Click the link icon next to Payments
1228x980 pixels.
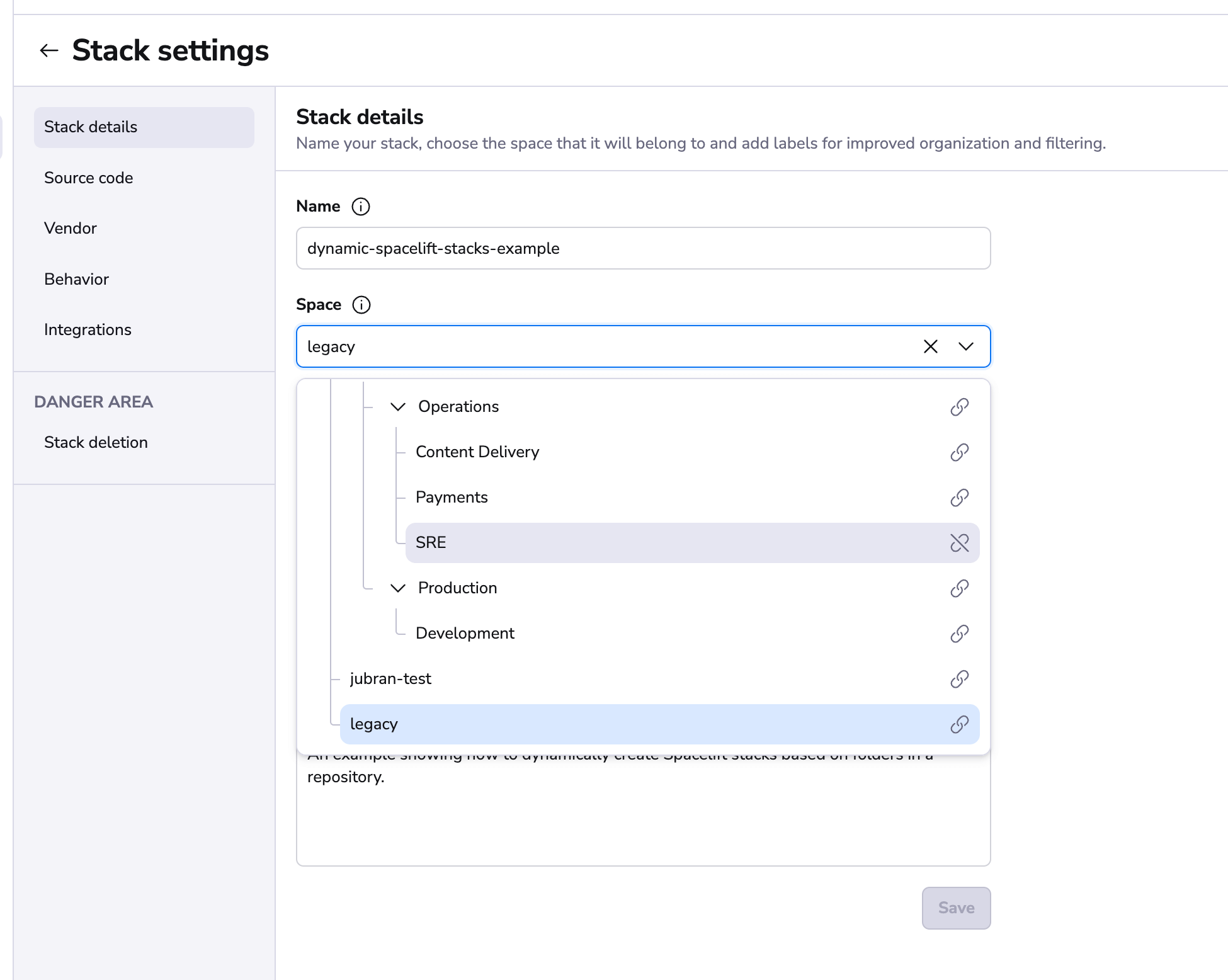click(959, 498)
